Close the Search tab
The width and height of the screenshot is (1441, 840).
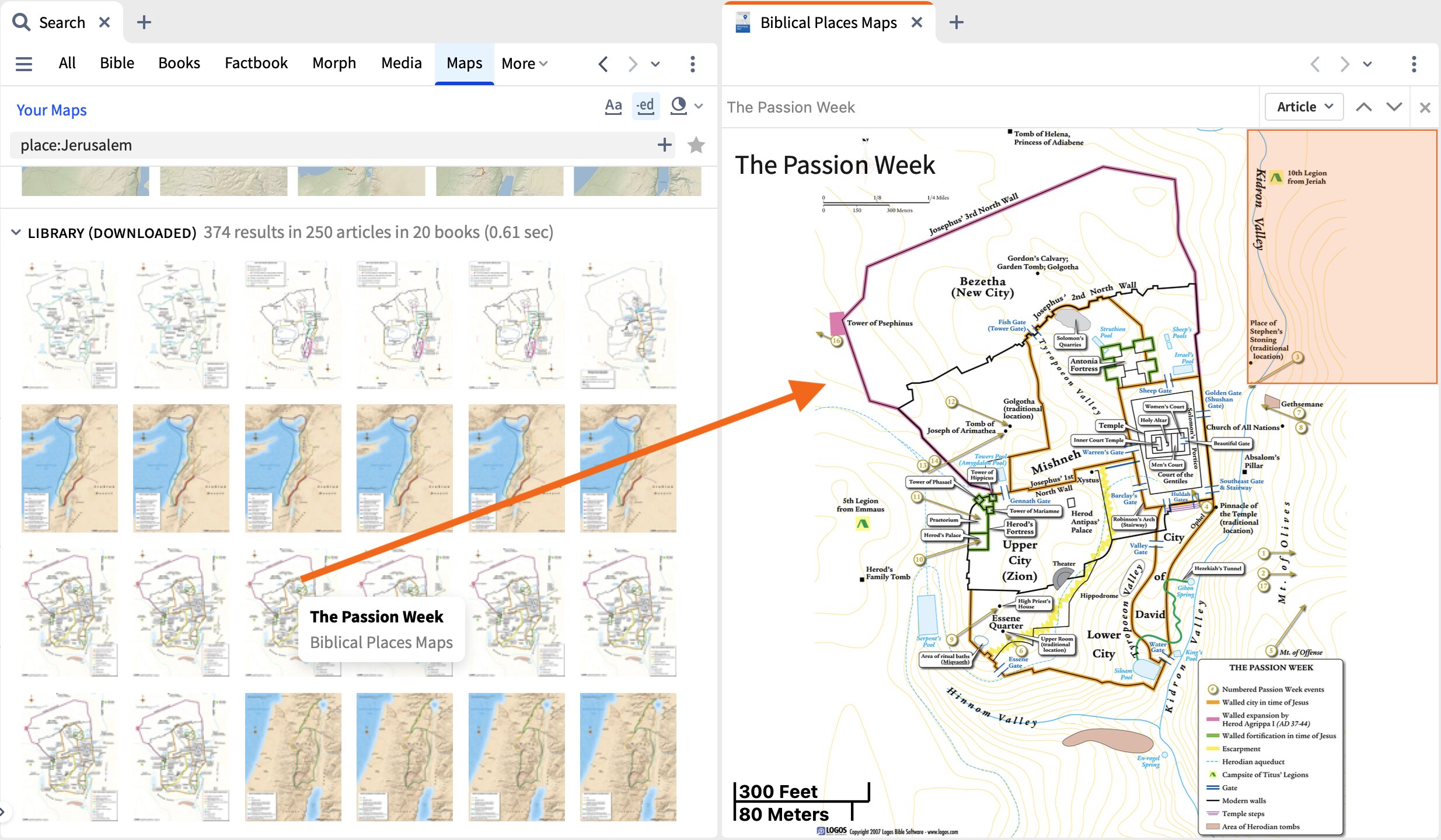click(104, 22)
